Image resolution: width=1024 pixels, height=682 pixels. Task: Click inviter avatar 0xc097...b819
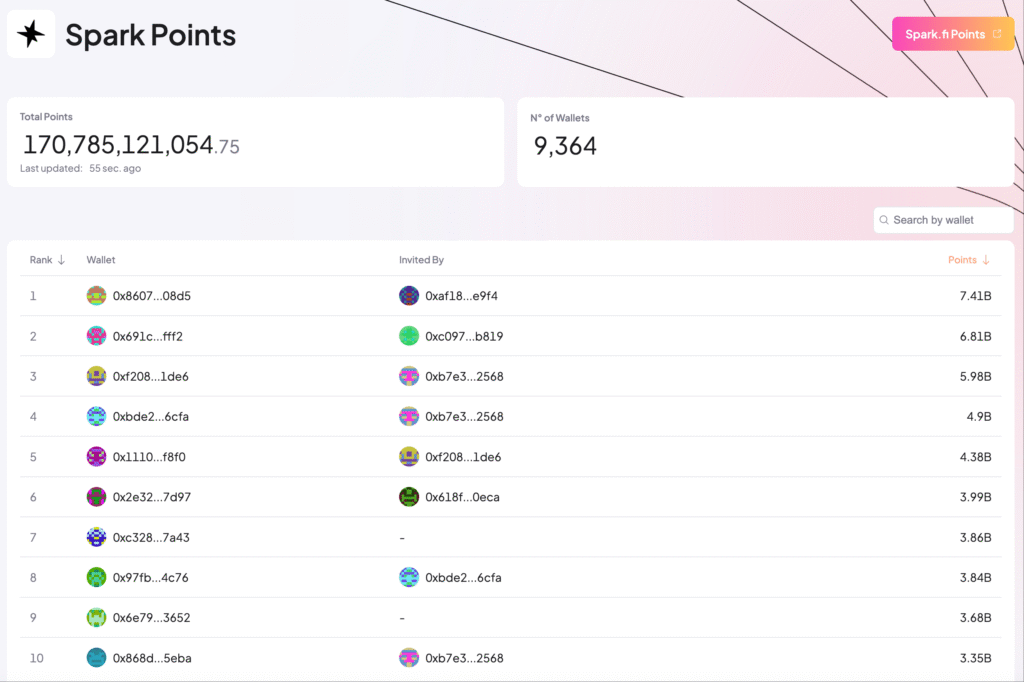tap(409, 336)
